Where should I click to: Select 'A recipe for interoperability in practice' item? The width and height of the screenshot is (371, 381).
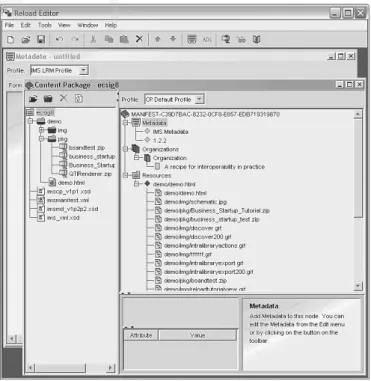(x=214, y=167)
